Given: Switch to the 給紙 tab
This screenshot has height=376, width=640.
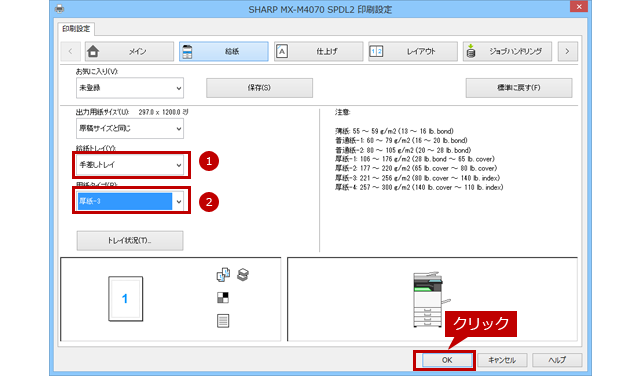Looking at the screenshot, I should [x=224, y=51].
